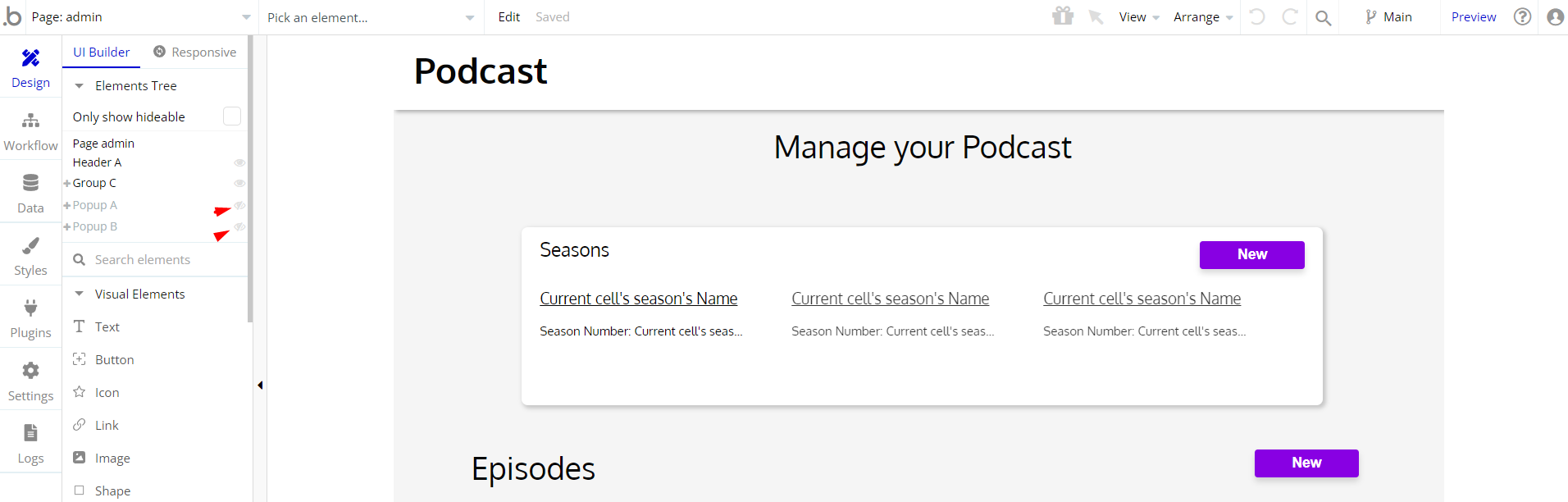Open the gift box icon
Screen dimensions: 1568x502
click(1063, 16)
